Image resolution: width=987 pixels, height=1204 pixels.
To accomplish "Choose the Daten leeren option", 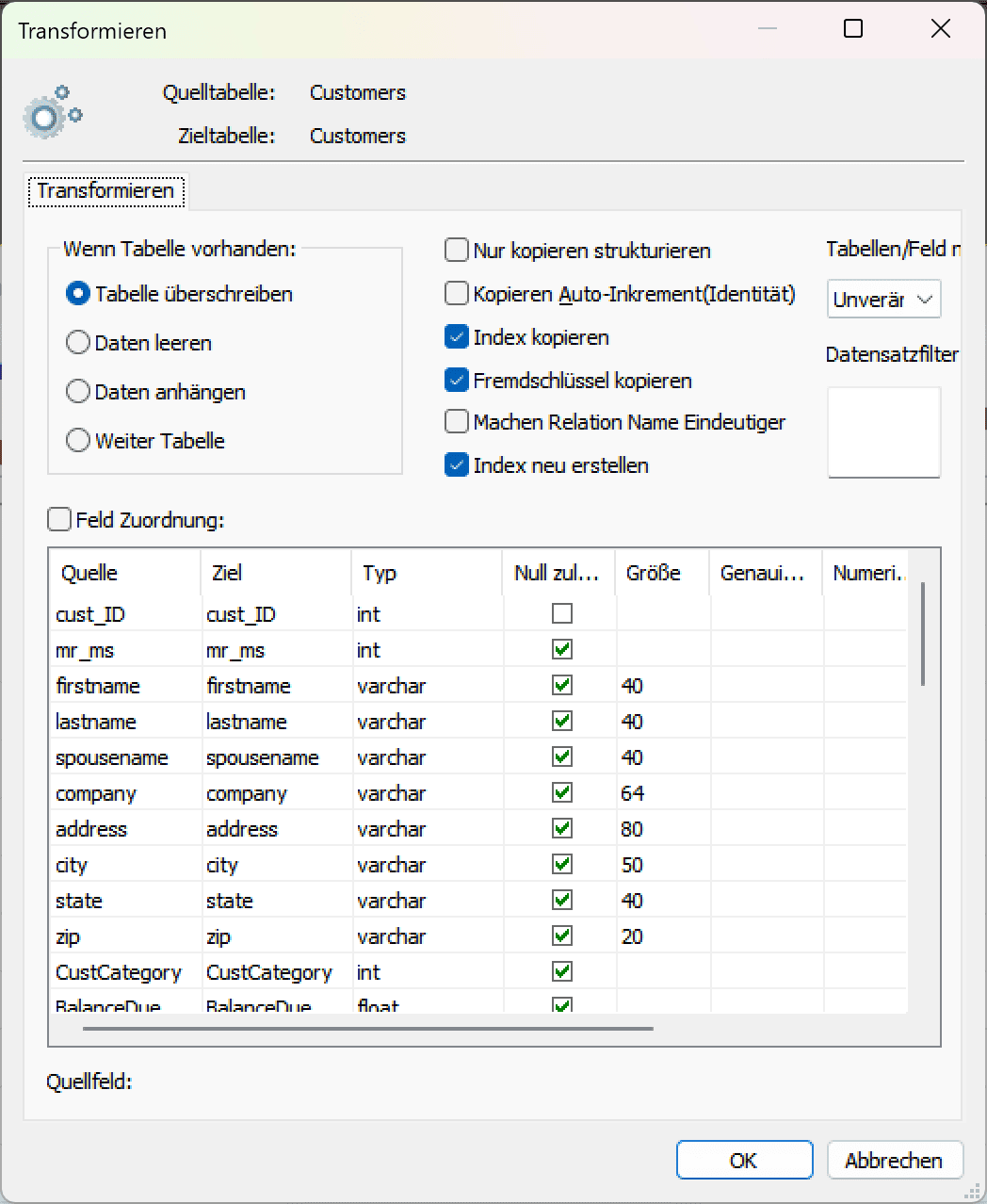I will (x=78, y=343).
